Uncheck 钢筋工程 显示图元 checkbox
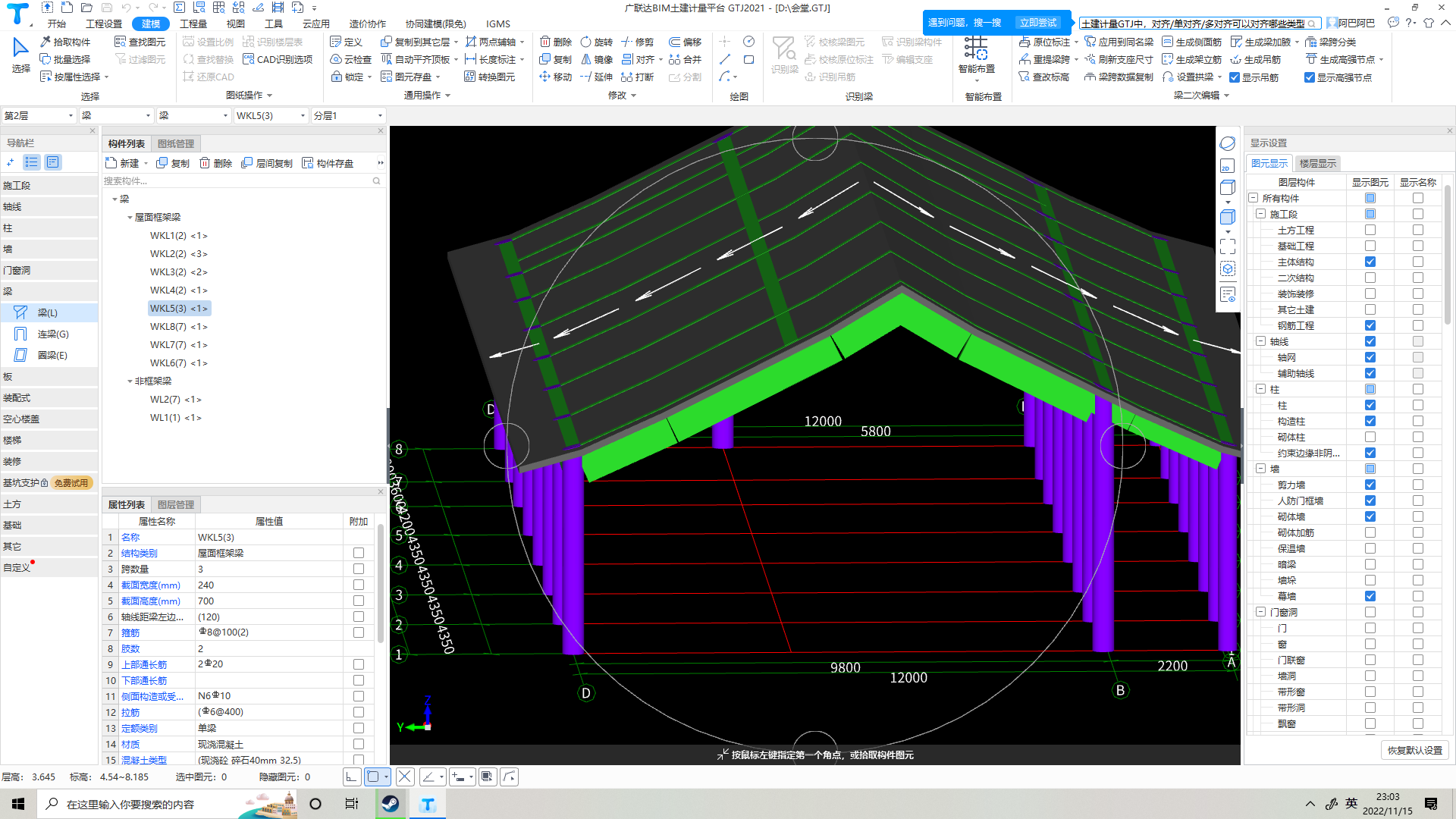 pos(1370,325)
